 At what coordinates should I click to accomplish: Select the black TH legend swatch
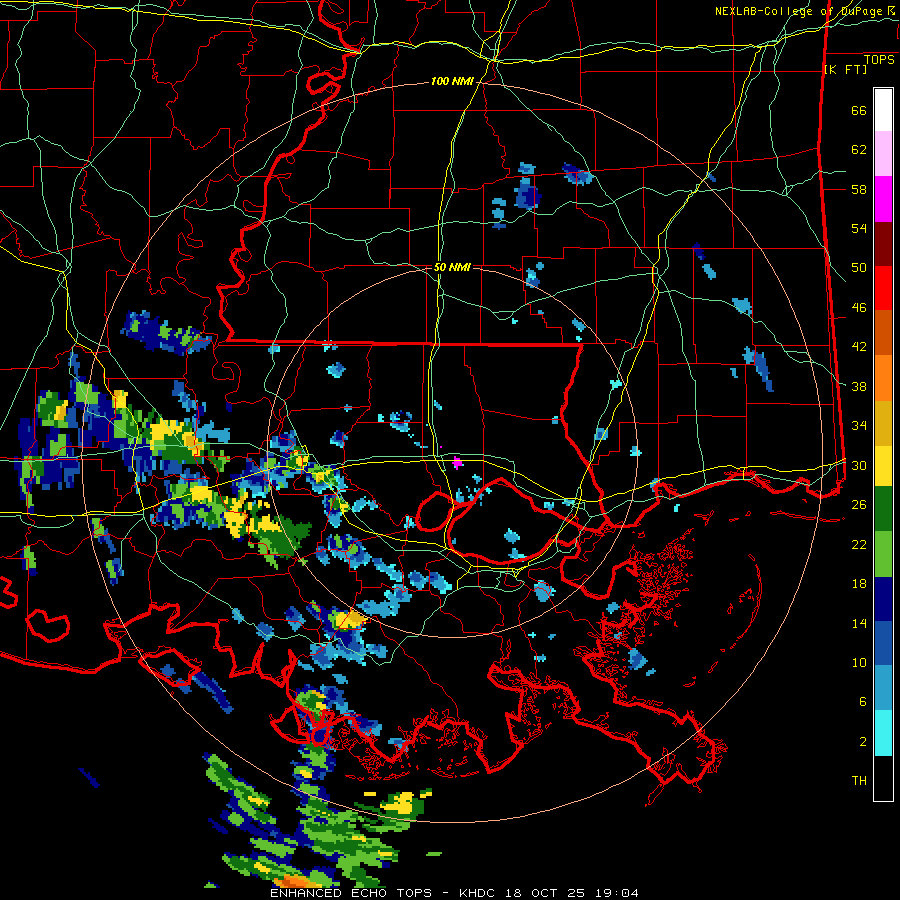tap(883, 778)
